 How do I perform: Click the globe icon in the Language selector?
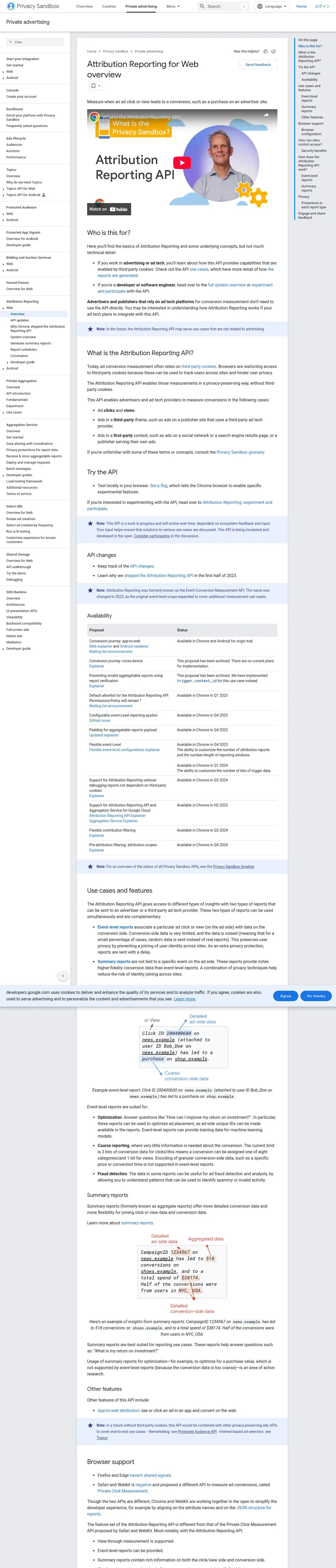point(260,6)
